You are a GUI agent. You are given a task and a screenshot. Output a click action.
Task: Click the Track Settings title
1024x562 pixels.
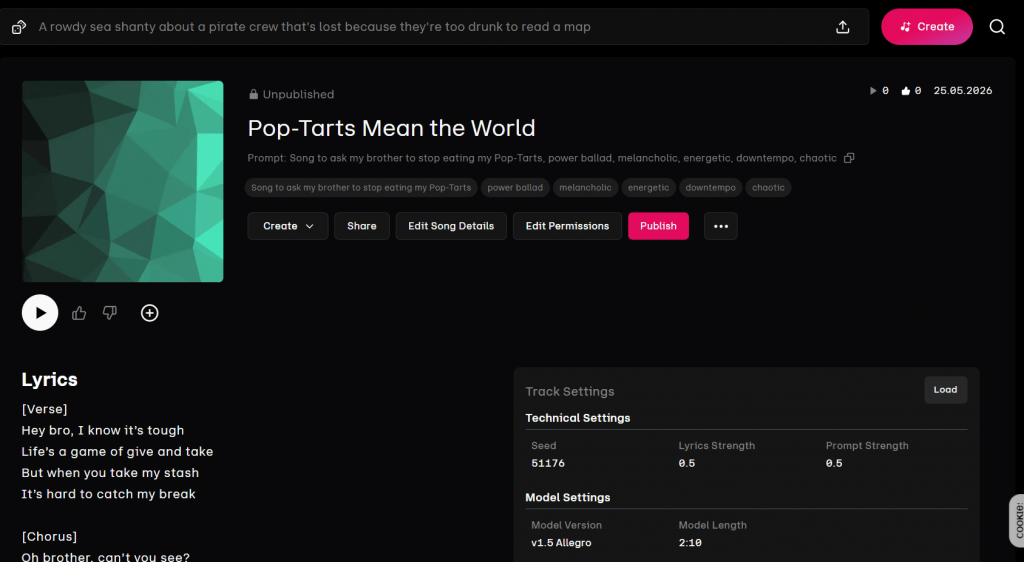(x=570, y=392)
